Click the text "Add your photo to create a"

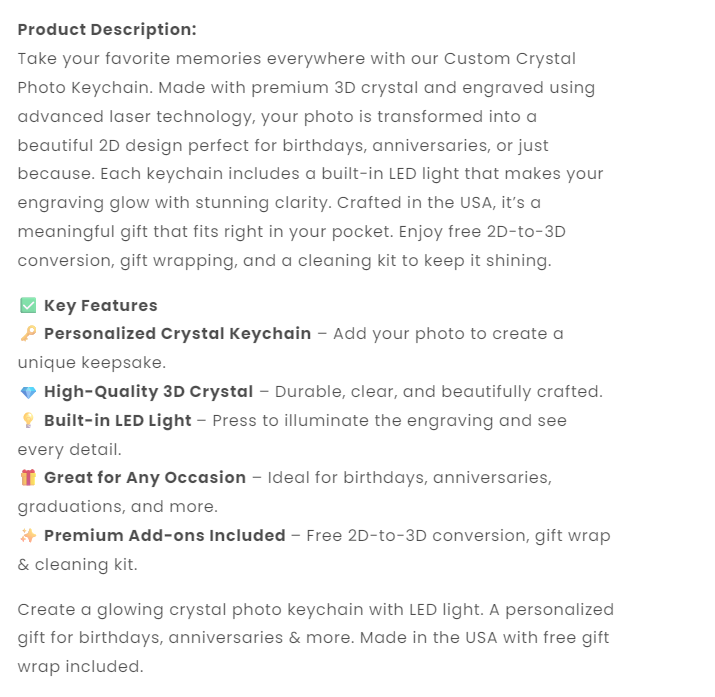click(448, 334)
